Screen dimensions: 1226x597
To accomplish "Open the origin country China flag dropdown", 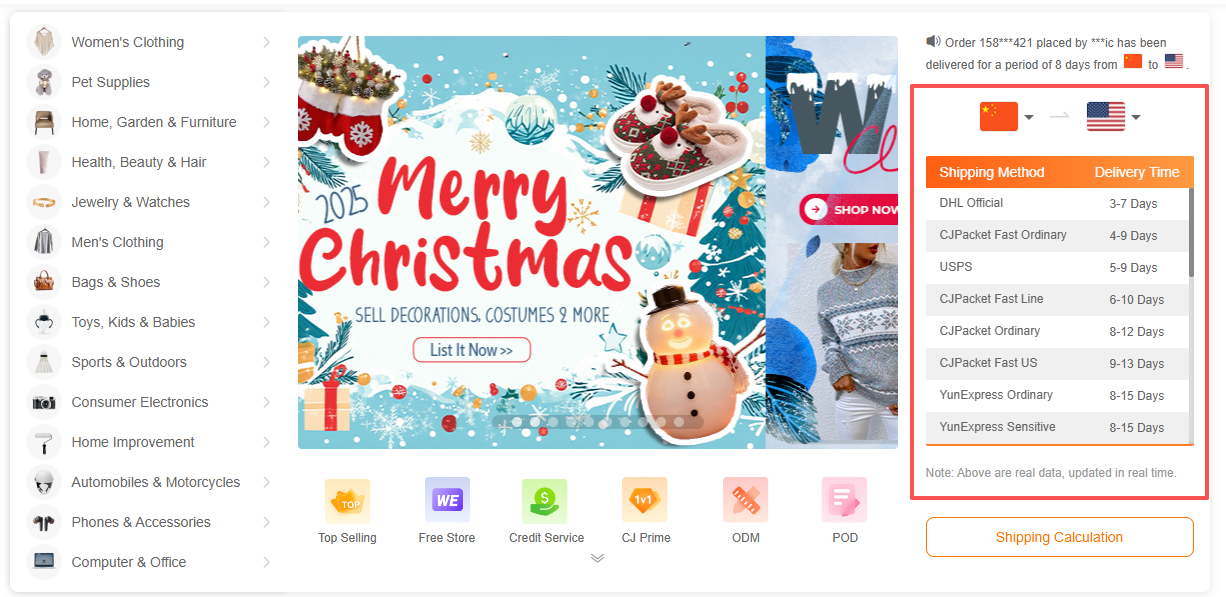I will pyautogui.click(x=1006, y=117).
